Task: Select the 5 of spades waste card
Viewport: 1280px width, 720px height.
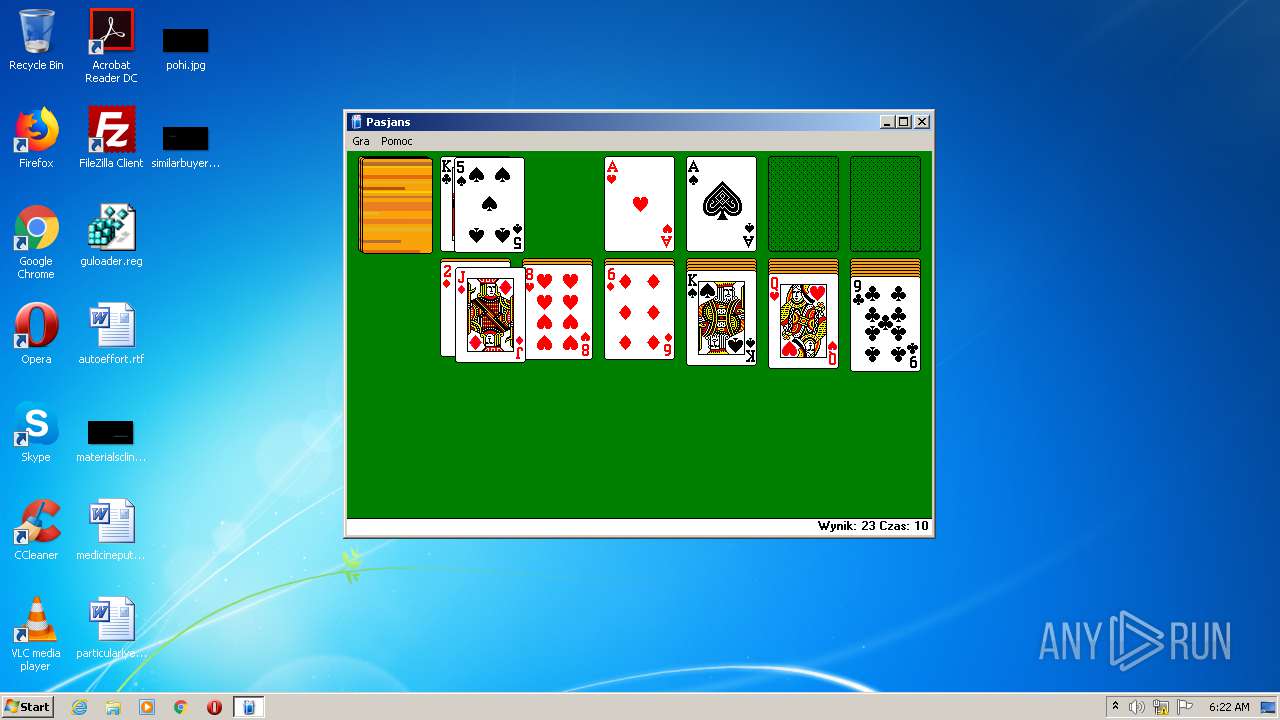Action: click(x=489, y=204)
